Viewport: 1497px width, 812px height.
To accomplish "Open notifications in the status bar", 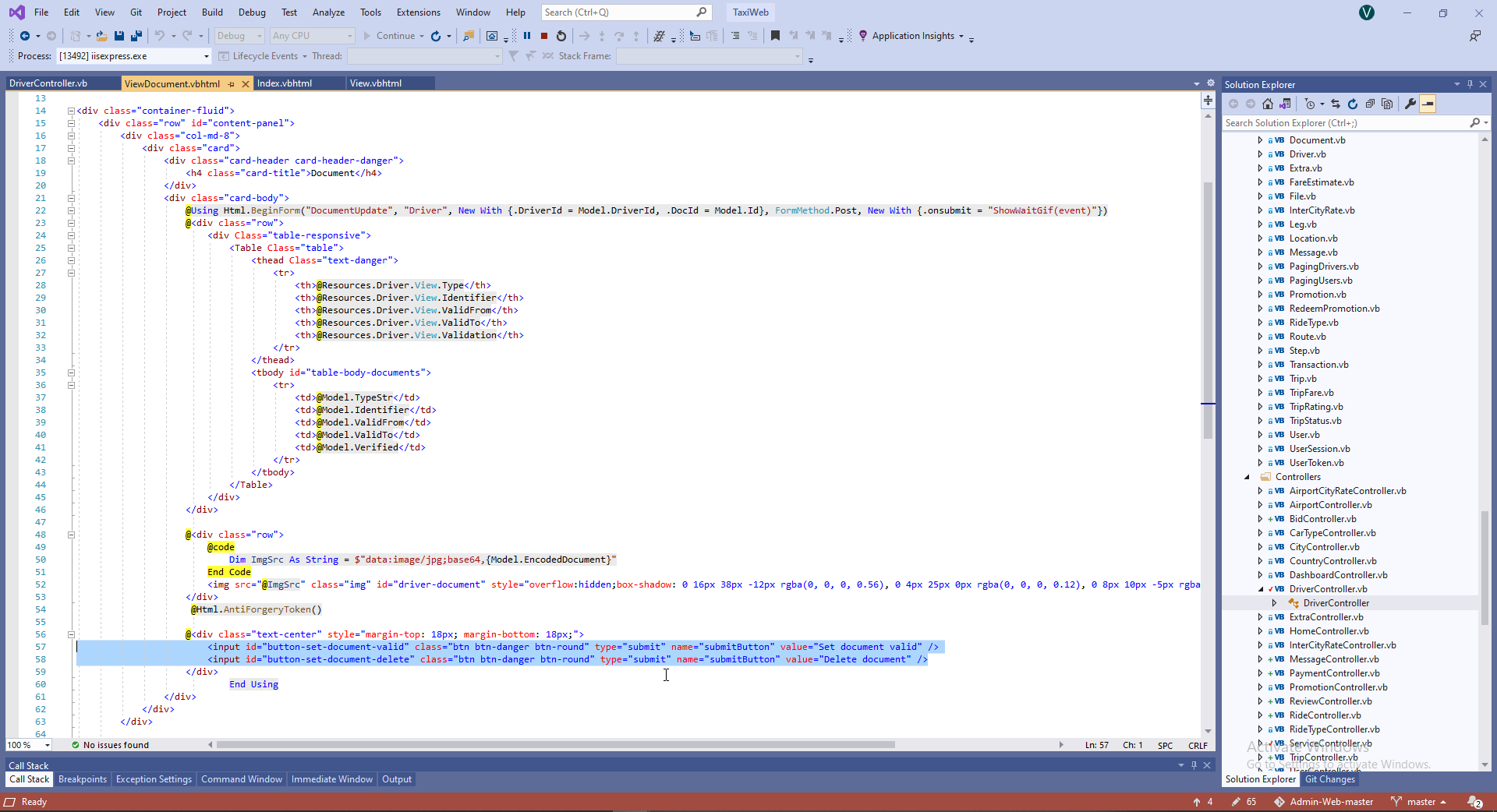I will pos(1475,802).
